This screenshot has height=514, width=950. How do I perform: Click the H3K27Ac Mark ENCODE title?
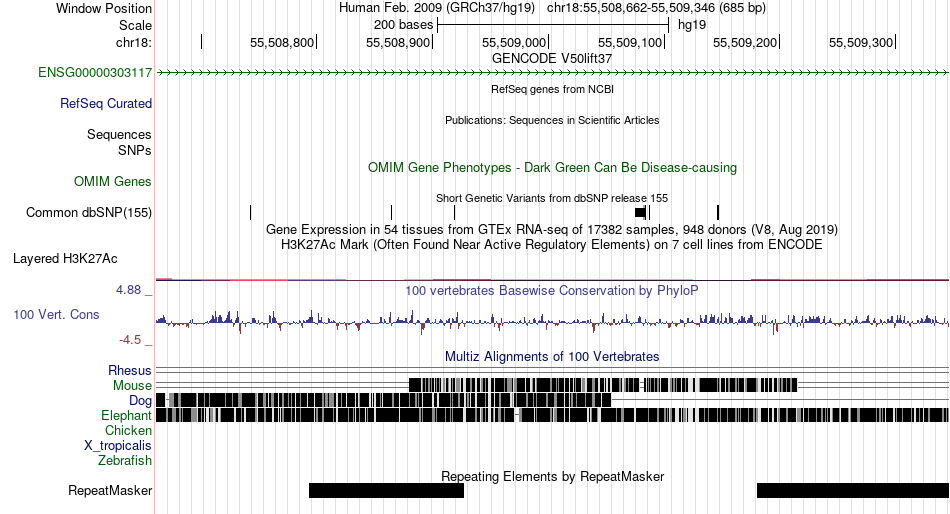coord(552,245)
